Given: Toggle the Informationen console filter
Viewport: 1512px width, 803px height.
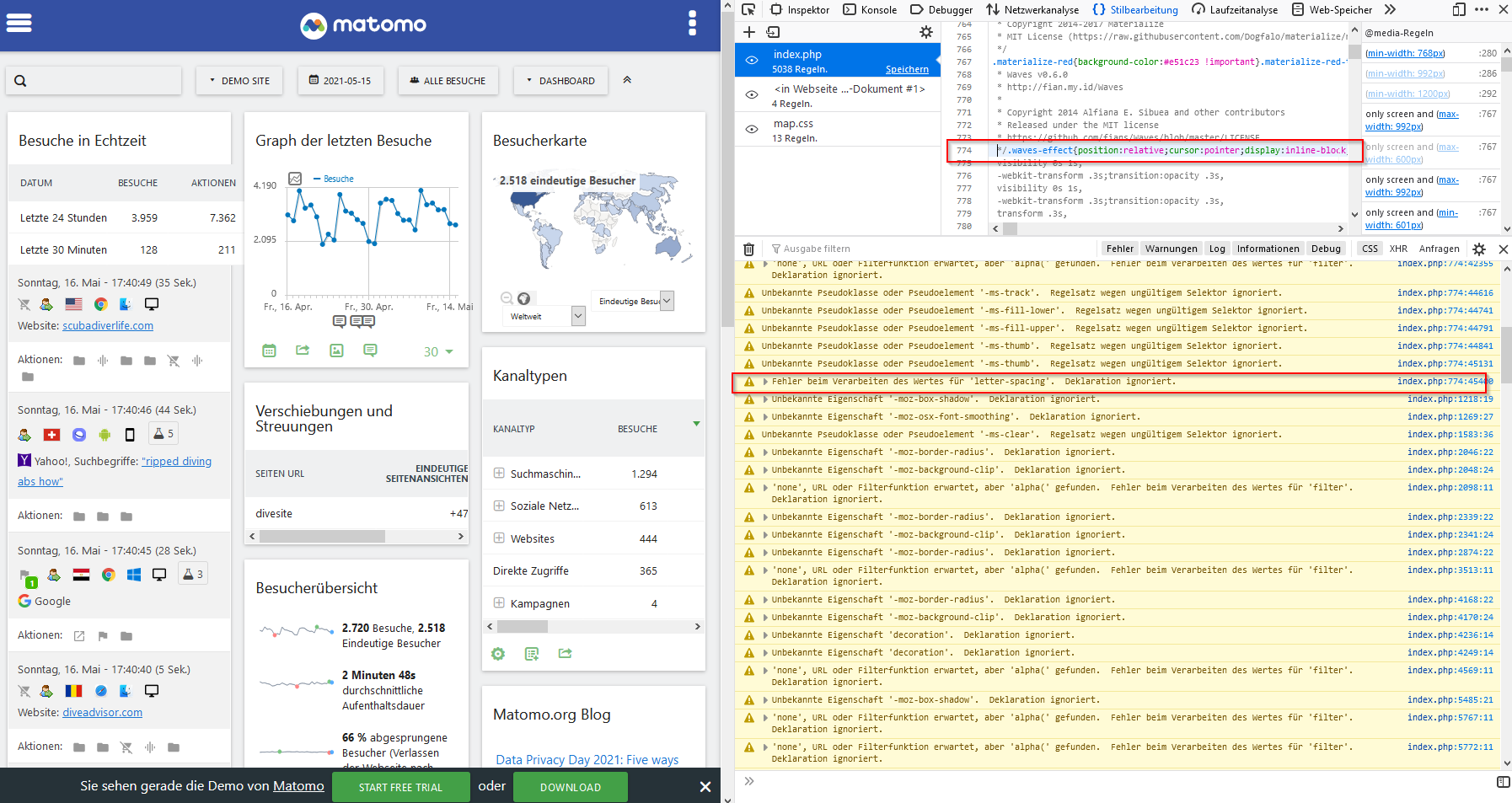Looking at the screenshot, I should (1268, 249).
